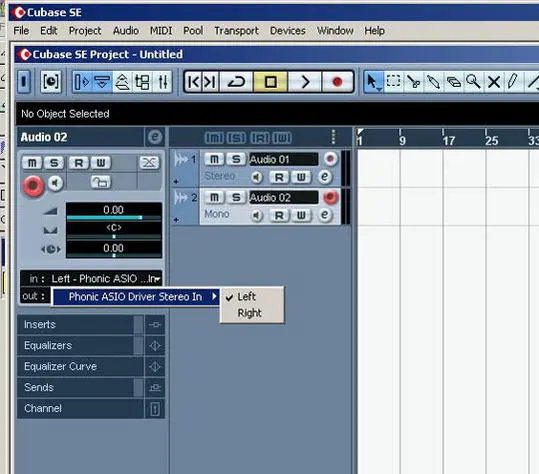The height and width of the screenshot is (474, 539).
Task: Click the Record button in transport
Action: click(337, 82)
